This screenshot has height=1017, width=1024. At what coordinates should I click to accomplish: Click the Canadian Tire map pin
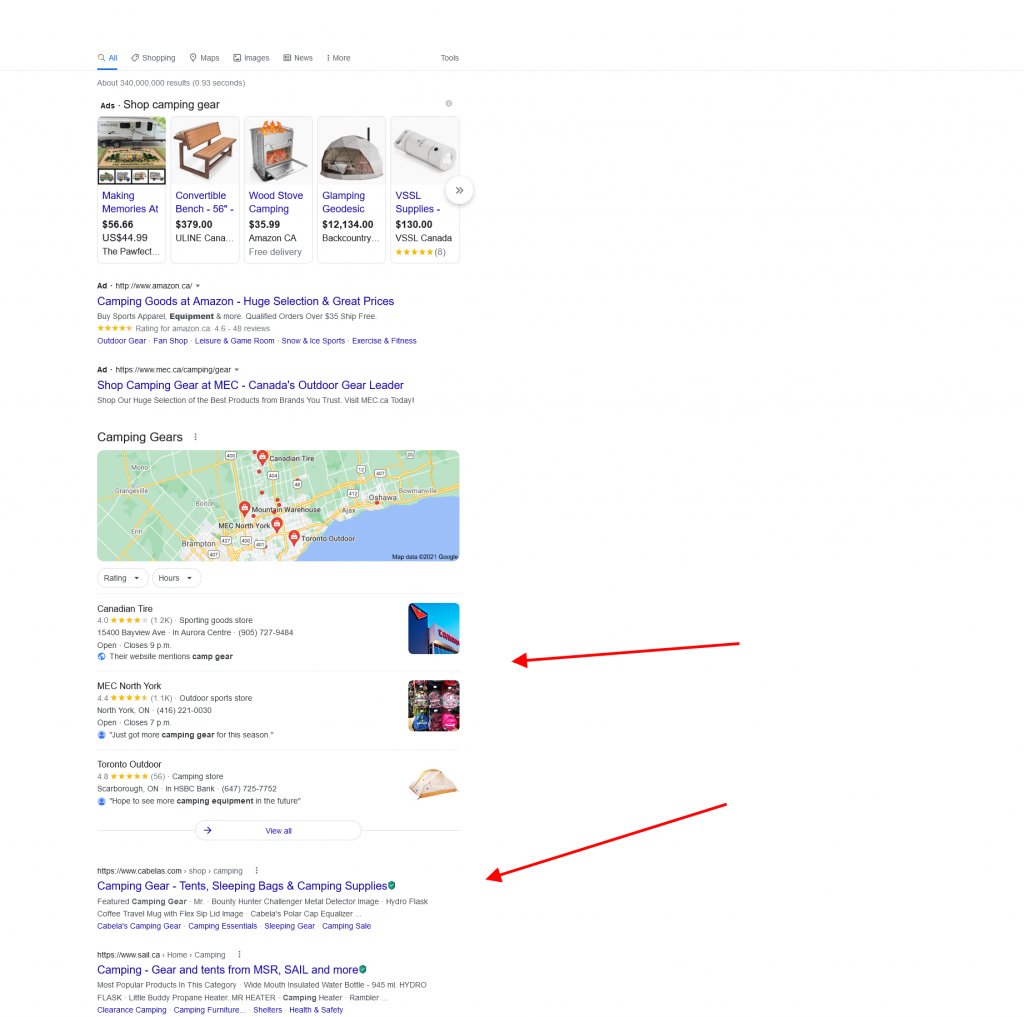[x=262, y=457]
